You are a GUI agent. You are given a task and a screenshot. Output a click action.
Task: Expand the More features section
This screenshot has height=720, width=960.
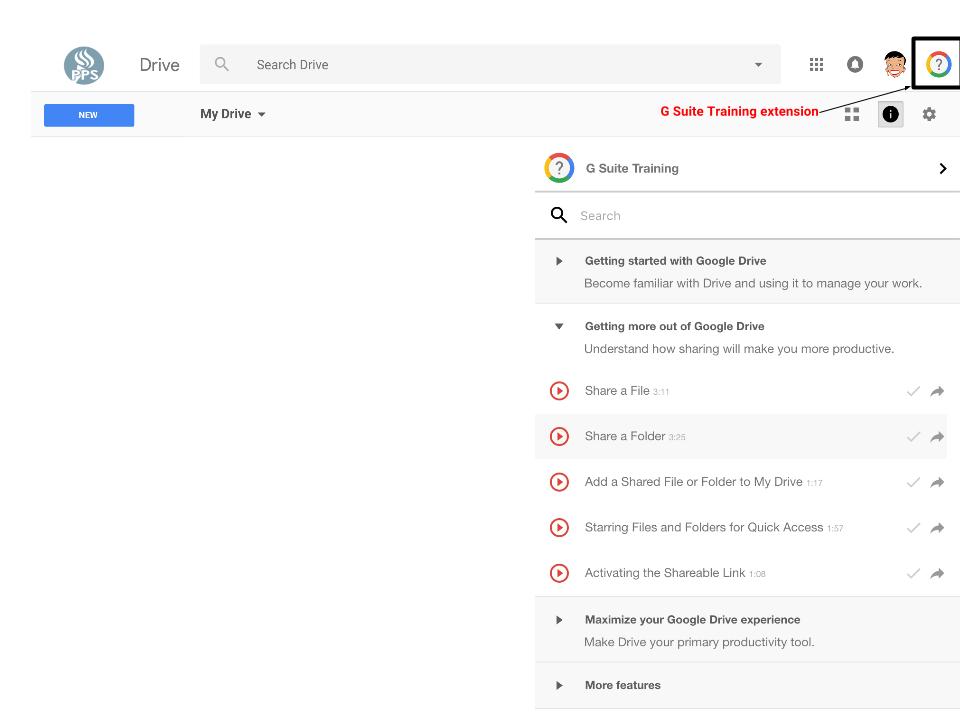[x=559, y=686]
